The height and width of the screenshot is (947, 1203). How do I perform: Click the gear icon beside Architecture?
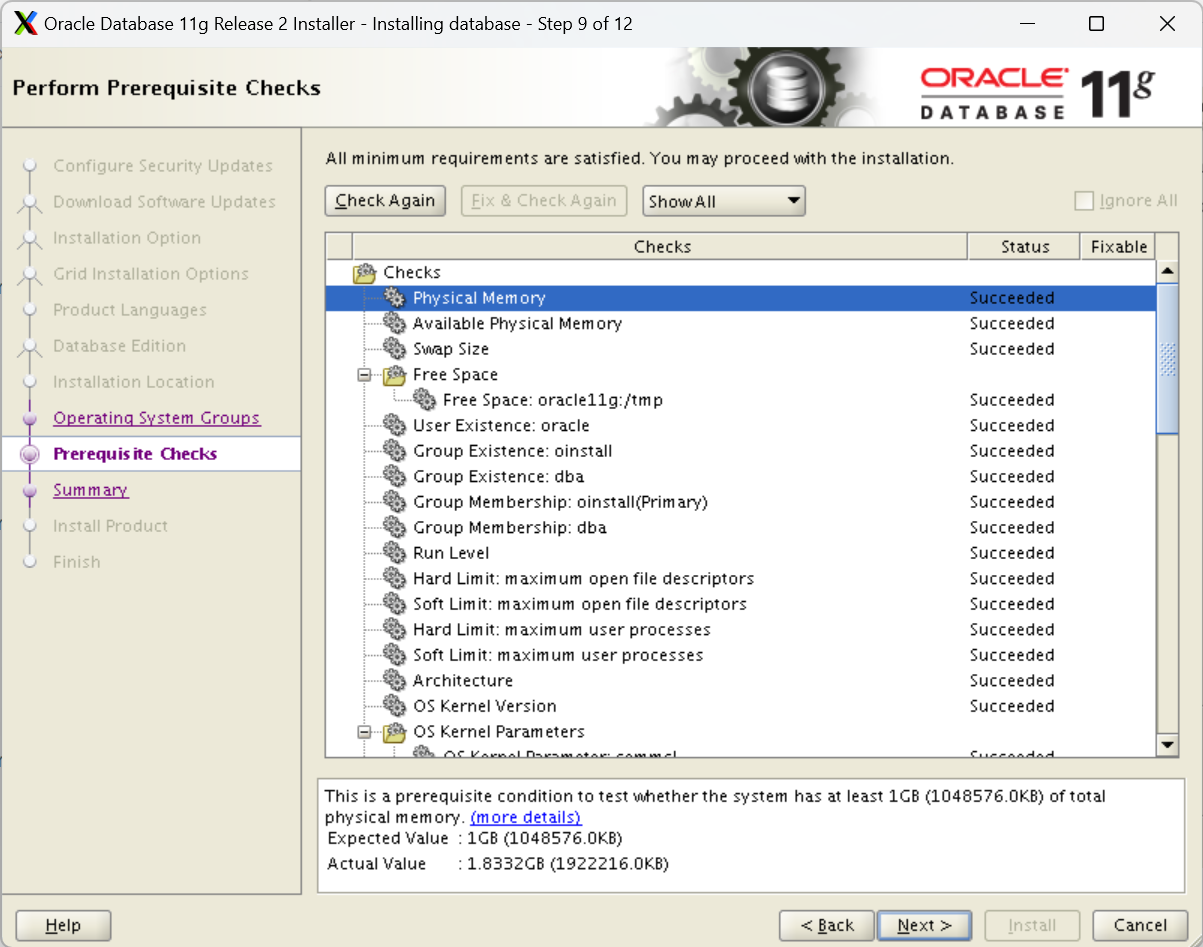[x=394, y=680]
